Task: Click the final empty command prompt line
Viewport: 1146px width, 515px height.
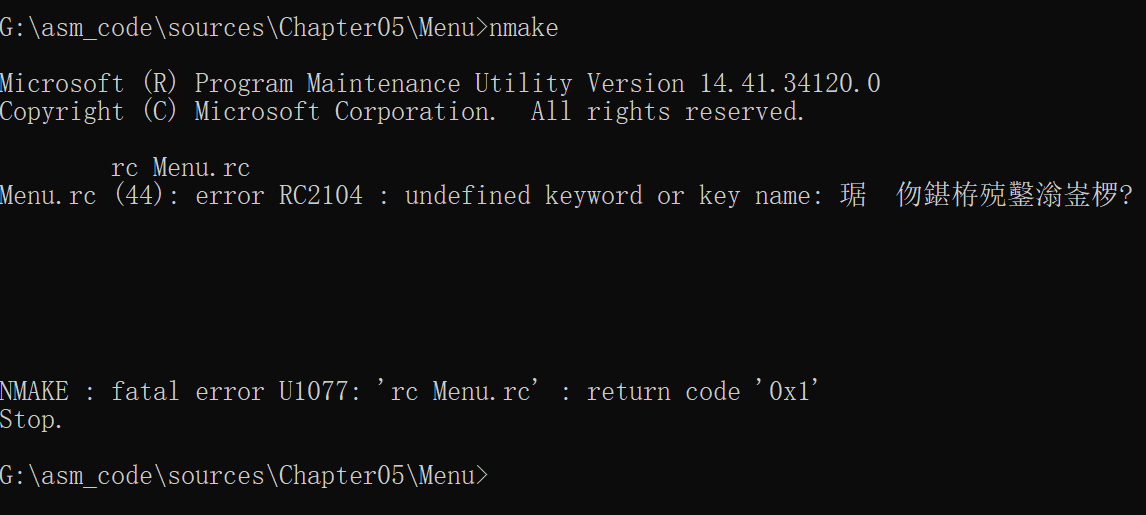Action: (x=244, y=476)
